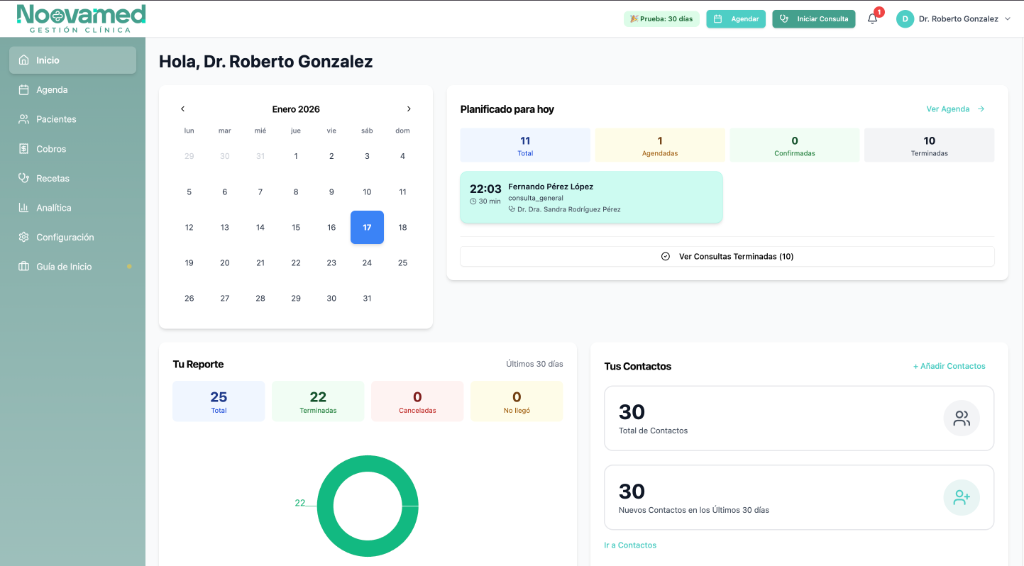Open Analítica in sidebar menu

[72, 208]
